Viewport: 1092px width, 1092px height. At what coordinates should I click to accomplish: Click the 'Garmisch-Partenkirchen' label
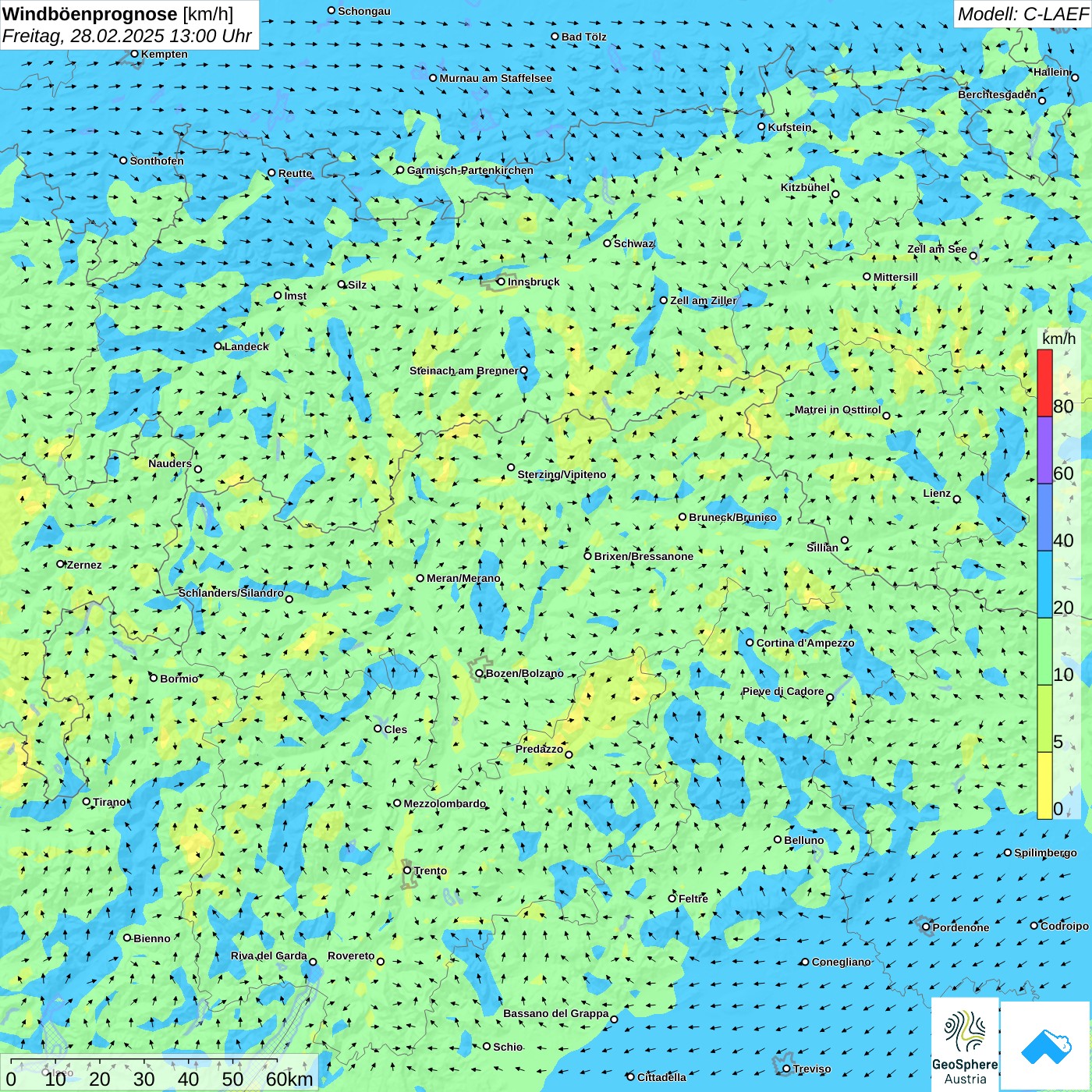470,170
